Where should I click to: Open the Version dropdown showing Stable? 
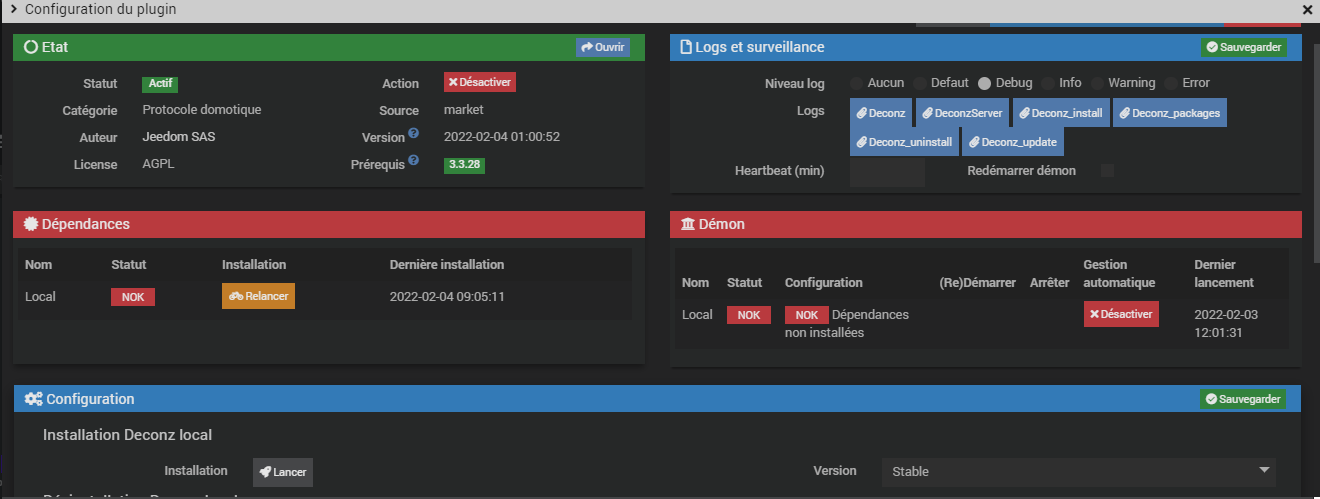click(x=1078, y=471)
